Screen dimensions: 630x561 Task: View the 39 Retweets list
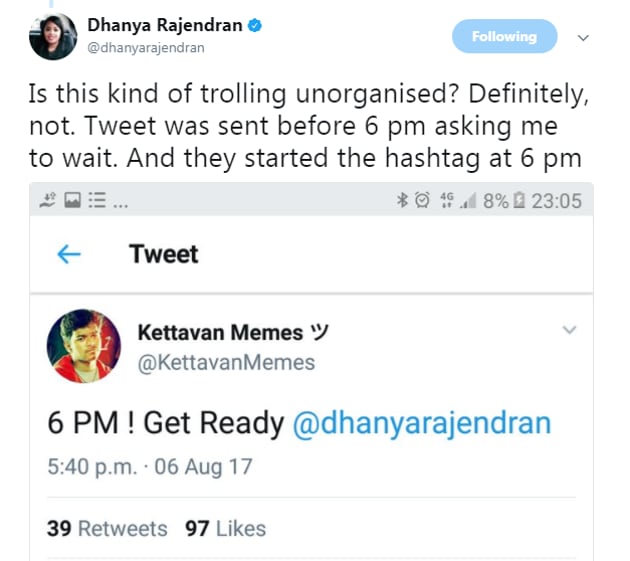(x=107, y=528)
